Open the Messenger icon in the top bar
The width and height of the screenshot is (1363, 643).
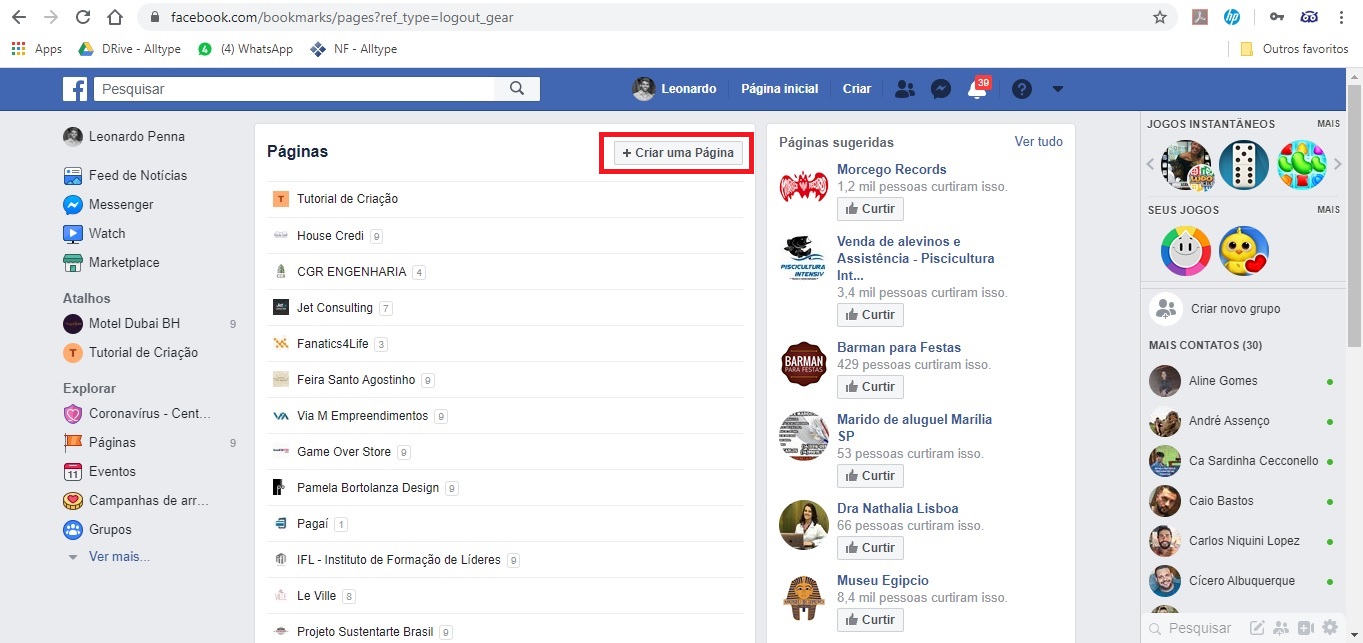[x=941, y=89]
